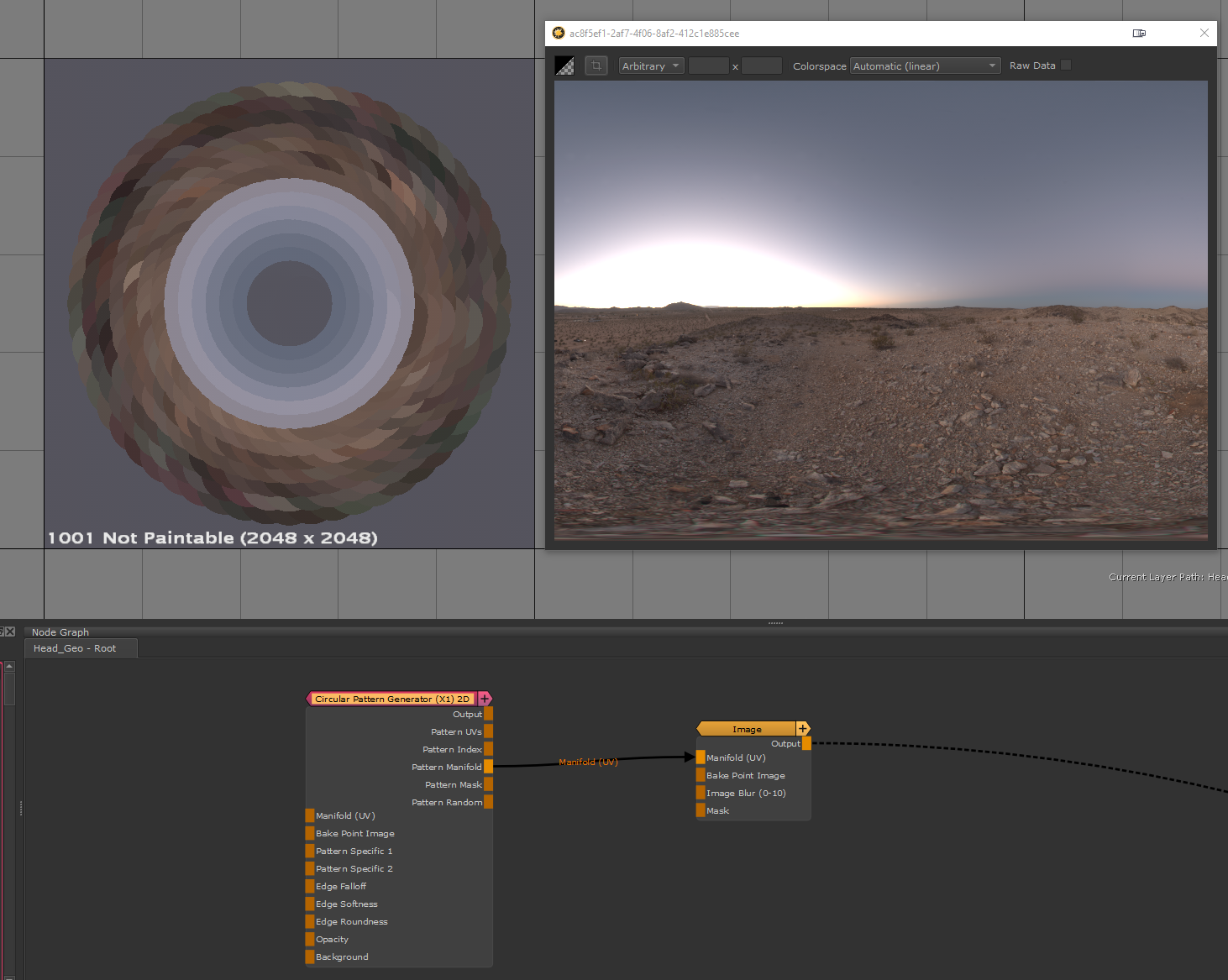
Task: Click Image node Output port
Action: click(806, 743)
